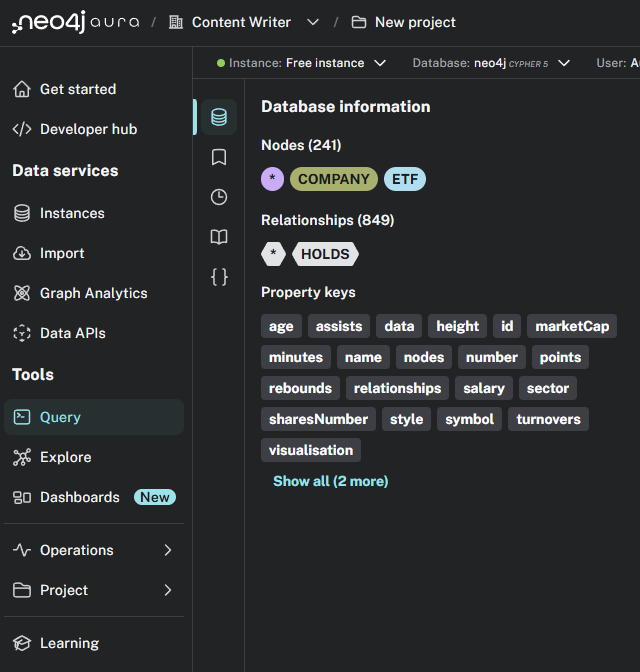Open the saved Cypher bookmark icon

tap(219, 157)
